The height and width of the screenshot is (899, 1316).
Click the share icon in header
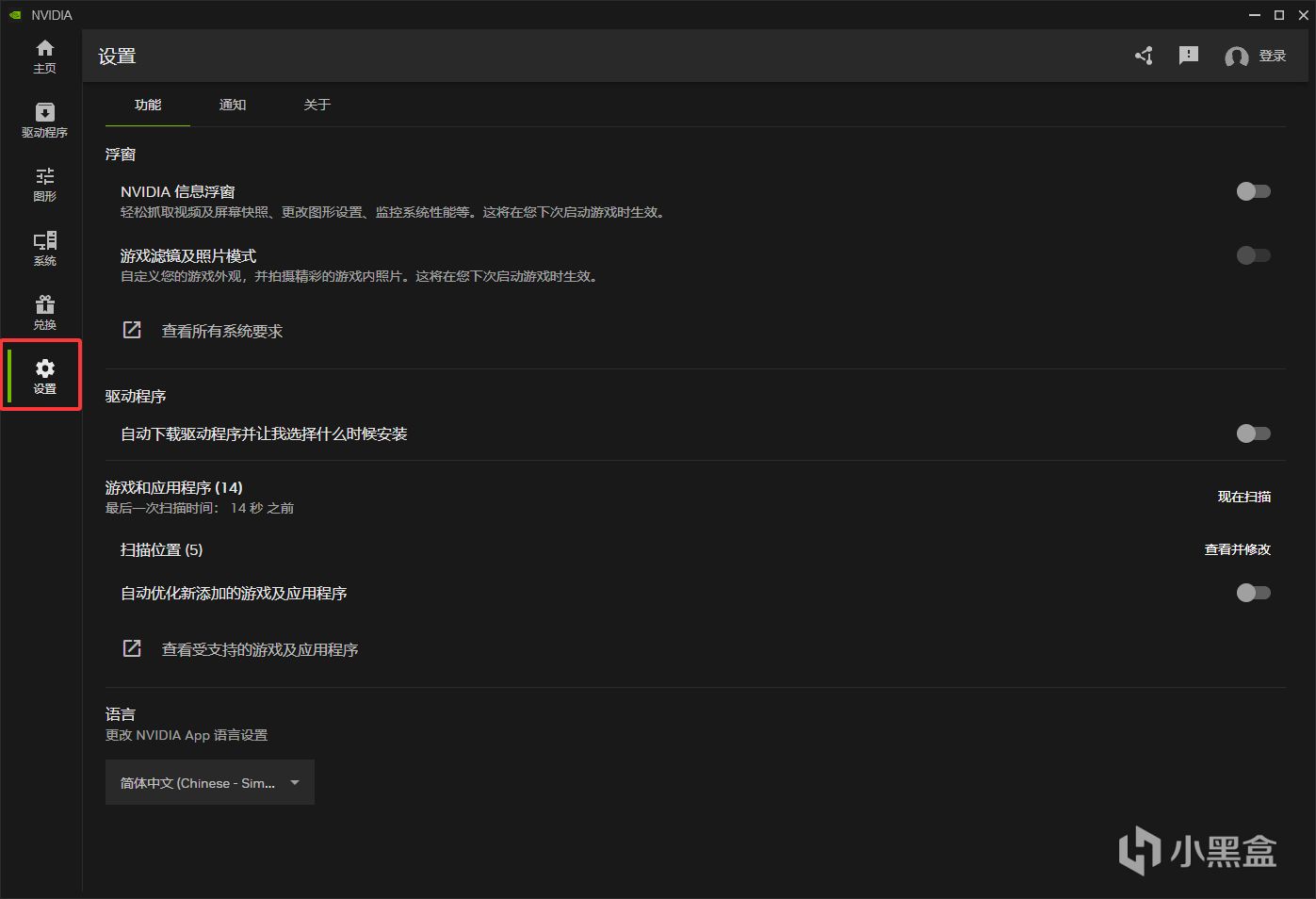1144,56
